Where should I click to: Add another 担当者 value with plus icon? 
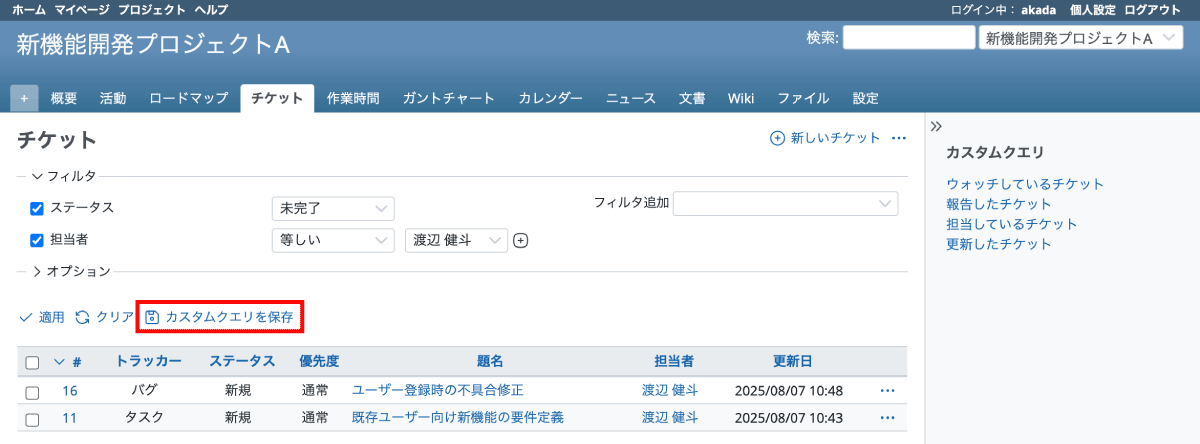520,240
